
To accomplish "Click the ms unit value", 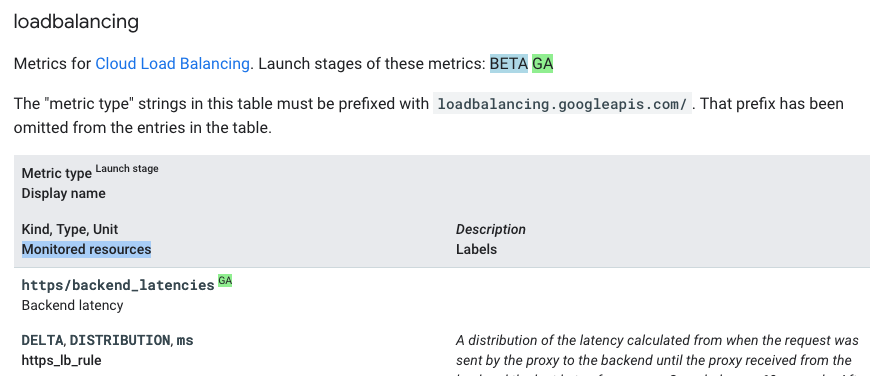I will (185, 340).
